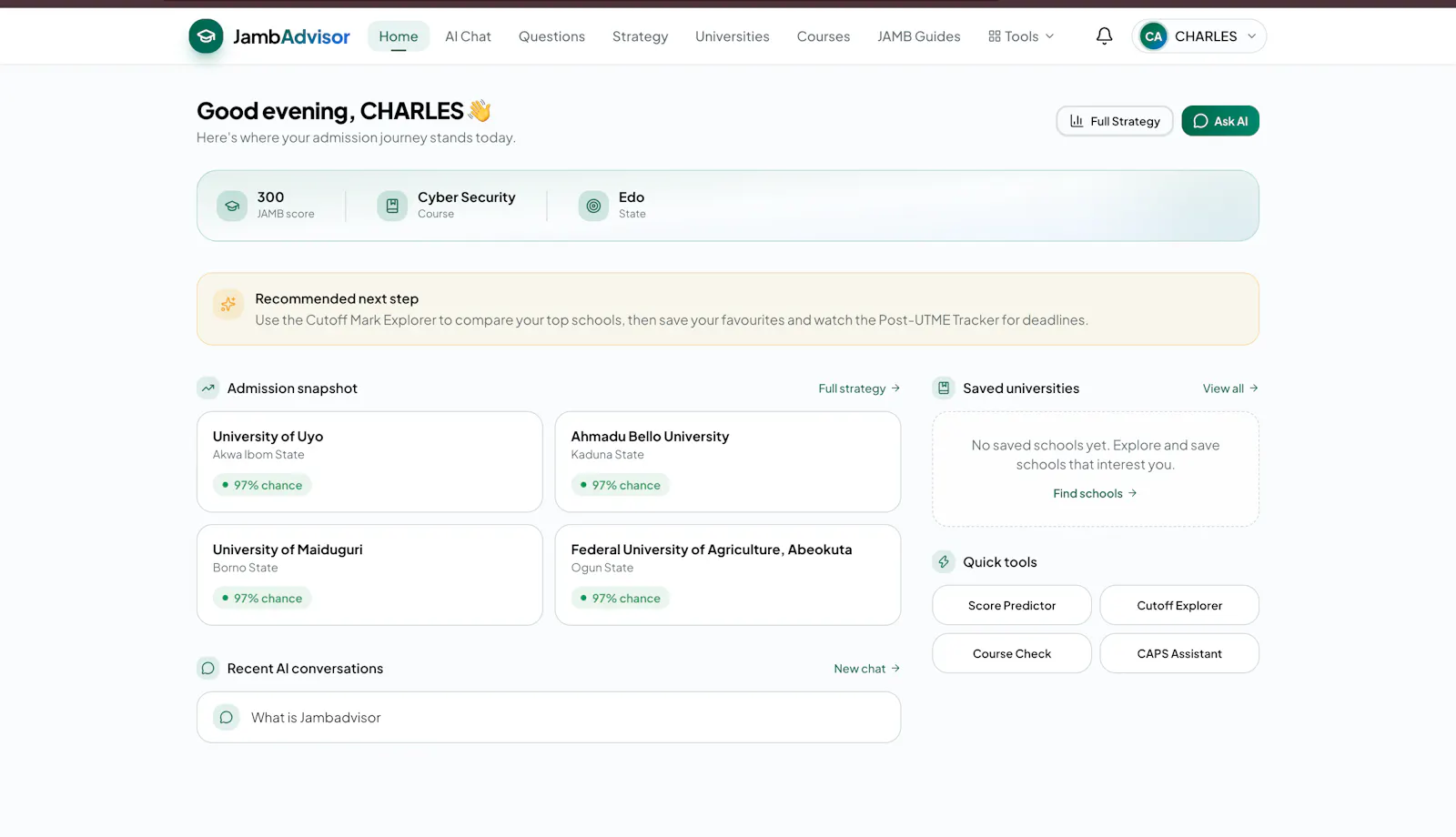Click the Cyber Security course book icon

[392, 206]
